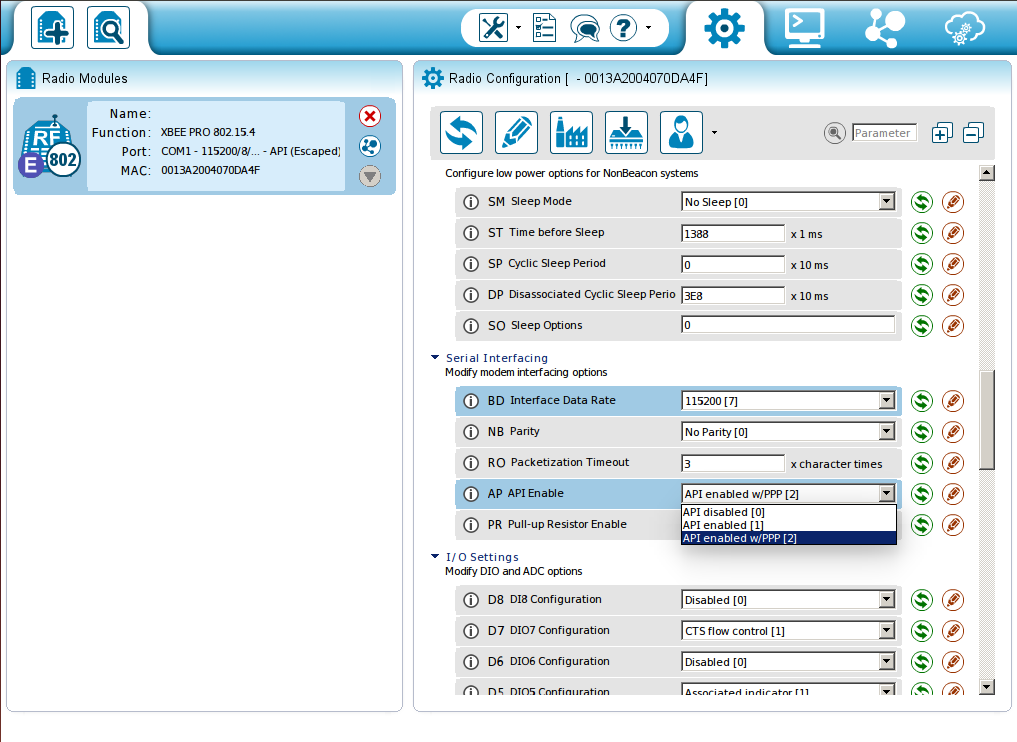Add a radio module

52,28
